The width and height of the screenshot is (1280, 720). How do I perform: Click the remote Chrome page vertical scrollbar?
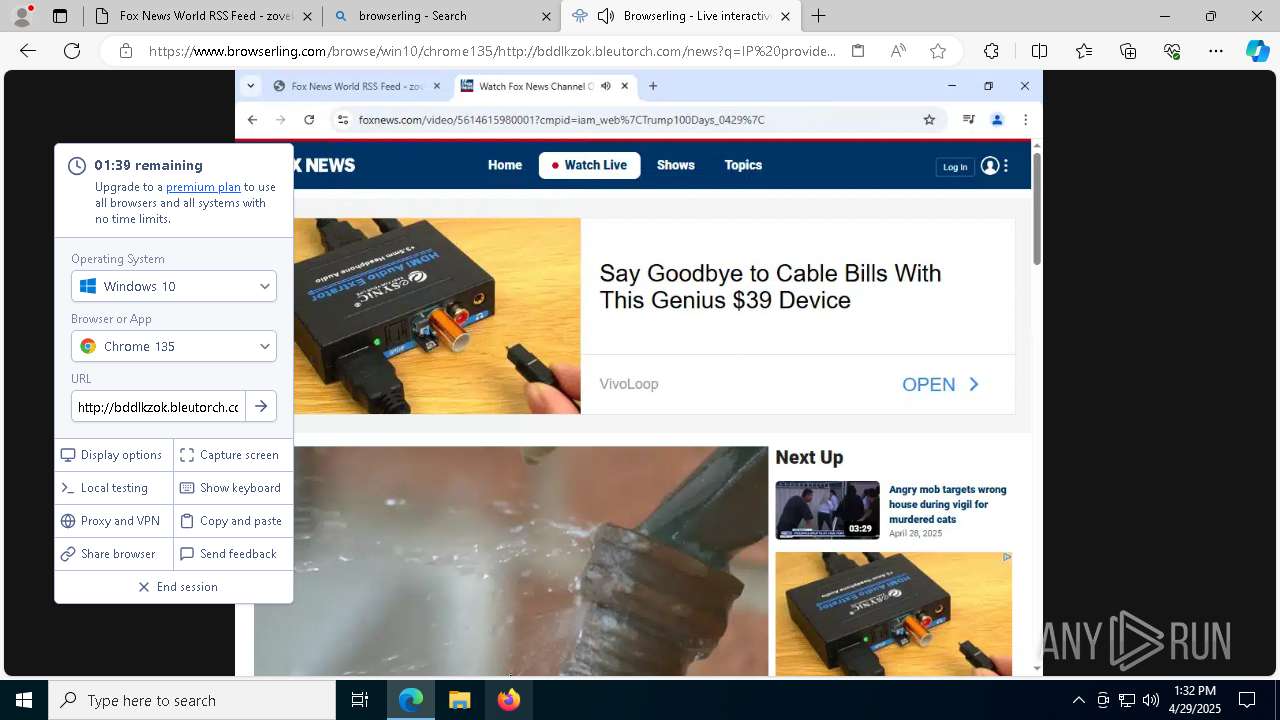[1037, 209]
